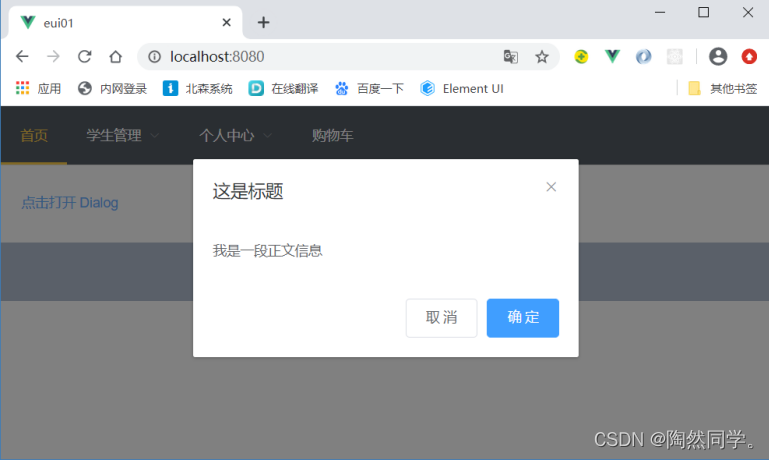
Task: View site information icon in address bar
Action: point(154,57)
